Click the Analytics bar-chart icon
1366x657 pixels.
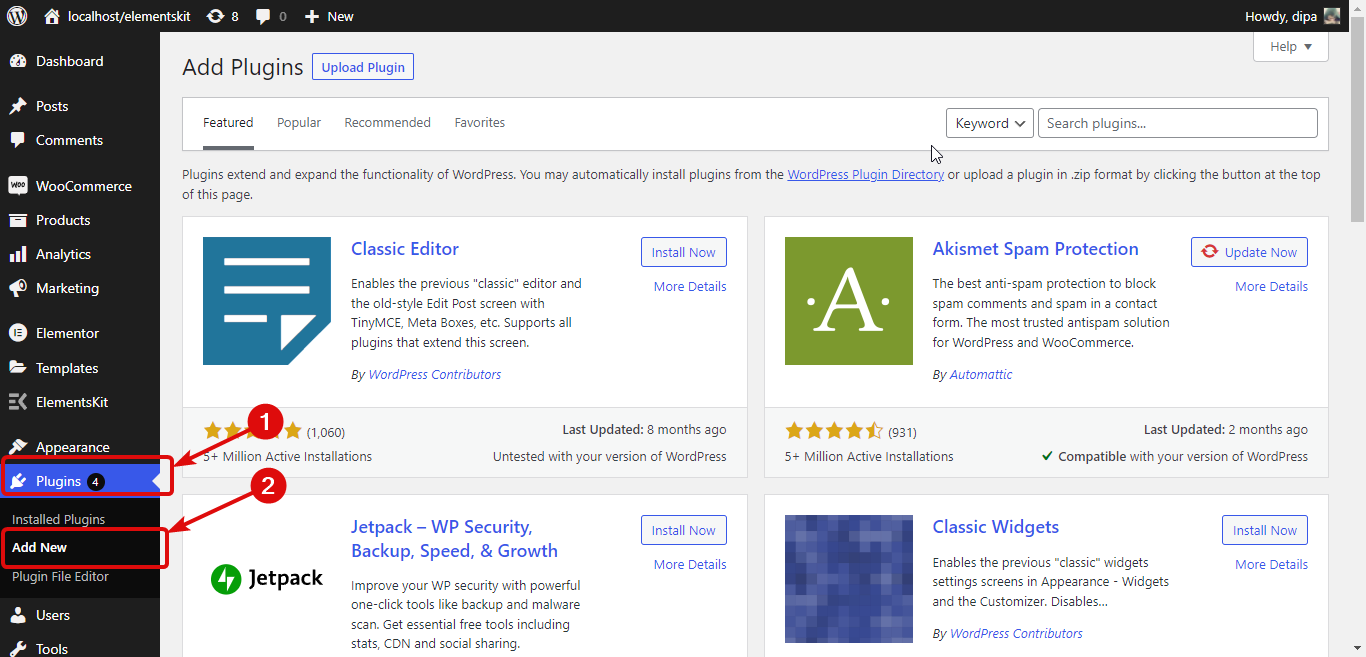click(x=21, y=254)
